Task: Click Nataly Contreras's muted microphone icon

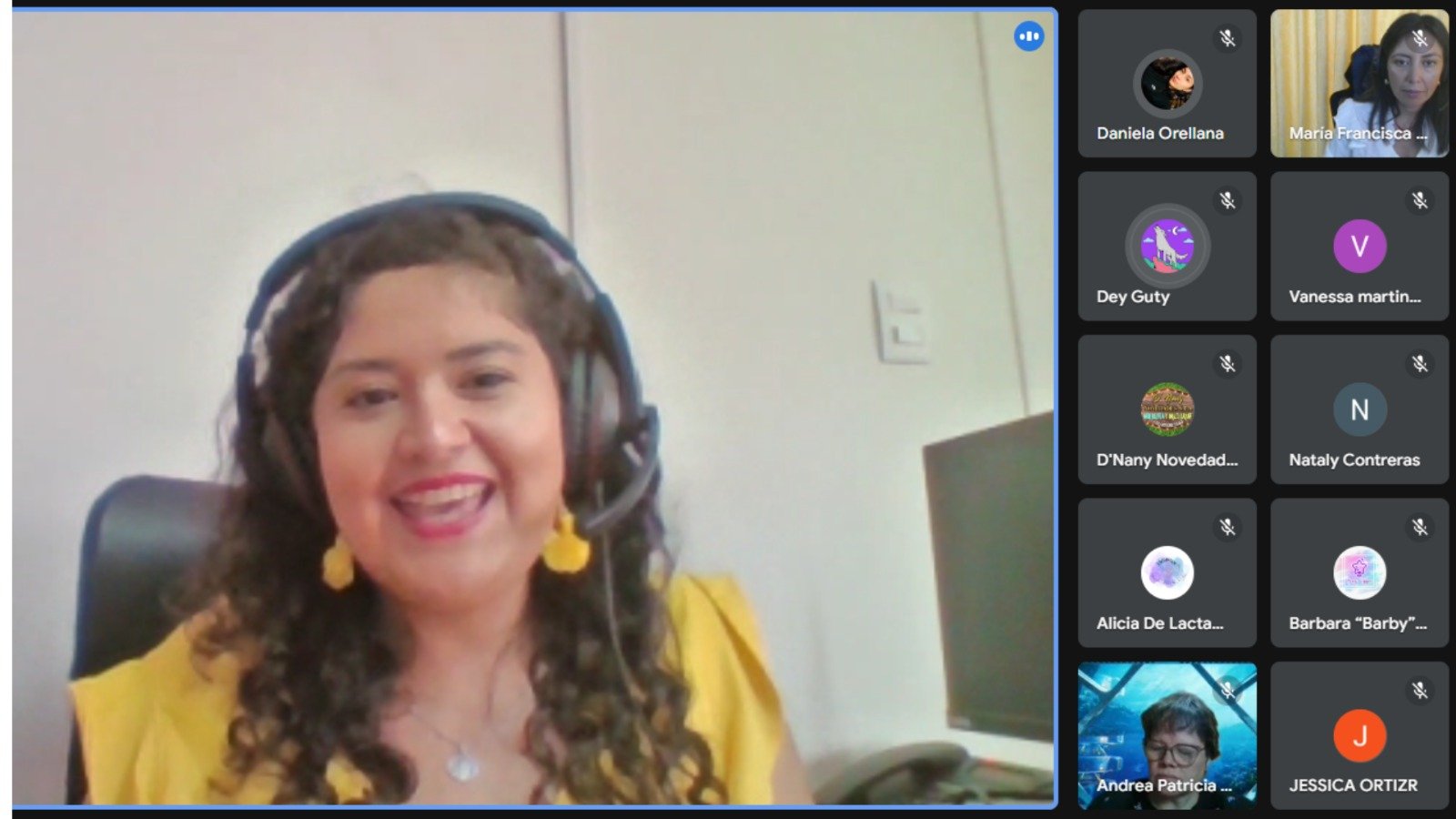Action: click(x=1420, y=364)
